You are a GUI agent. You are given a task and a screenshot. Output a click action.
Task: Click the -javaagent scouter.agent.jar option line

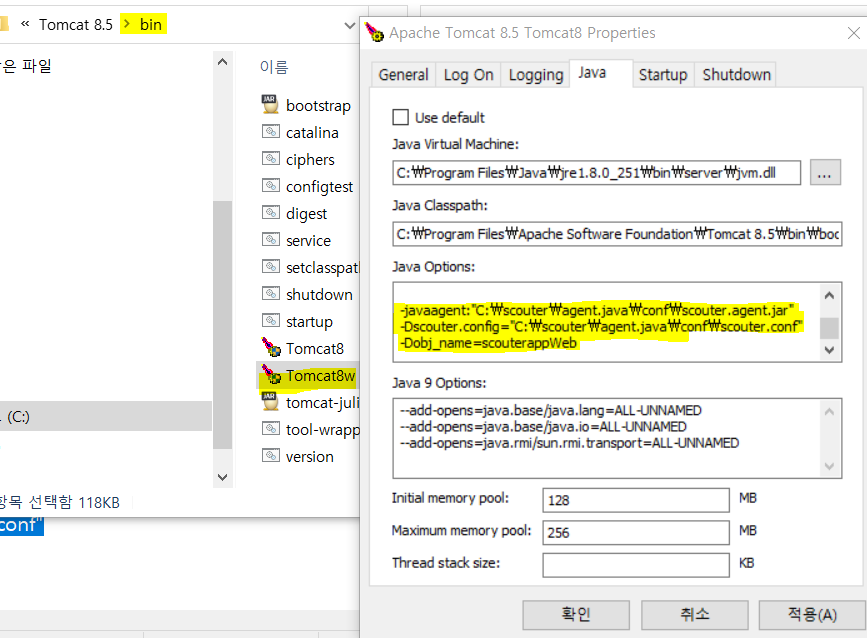pos(597,310)
